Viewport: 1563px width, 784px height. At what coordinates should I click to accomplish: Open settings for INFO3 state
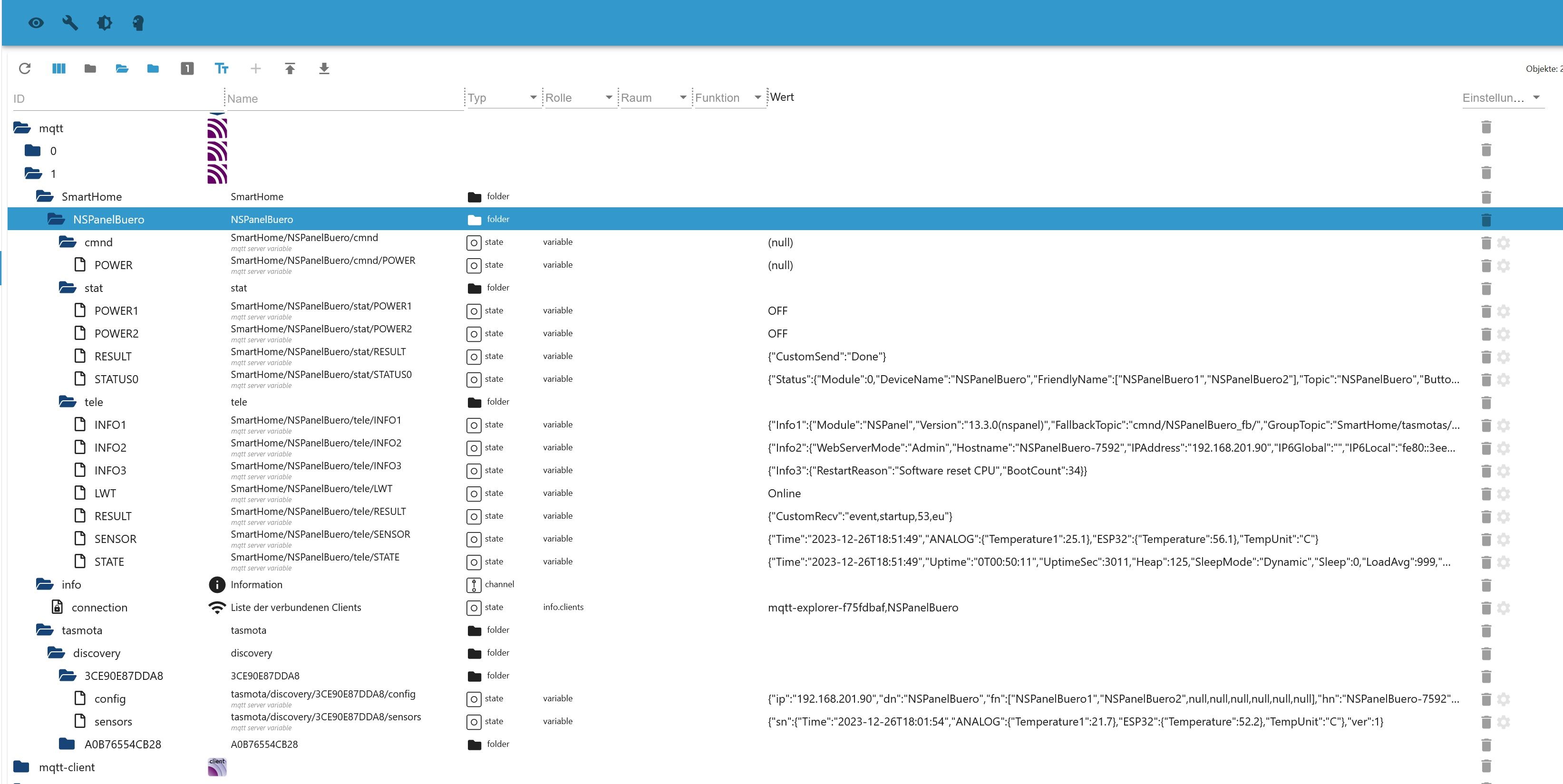click(1503, 470)
